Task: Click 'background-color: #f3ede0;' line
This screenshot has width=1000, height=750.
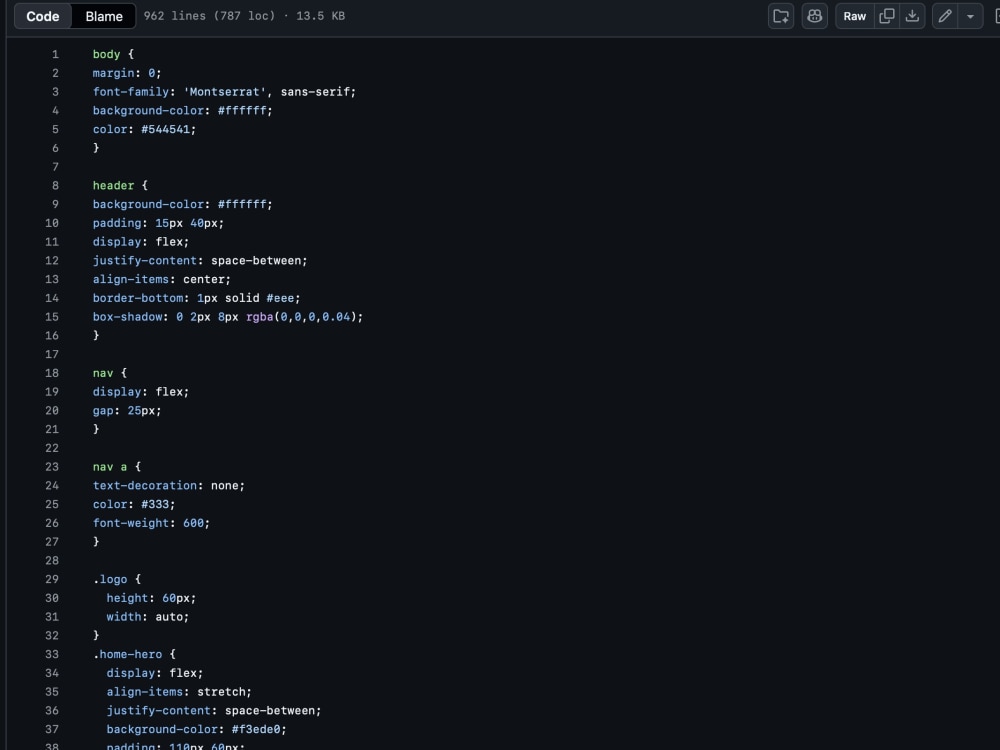Action: (x=196, y=729)
